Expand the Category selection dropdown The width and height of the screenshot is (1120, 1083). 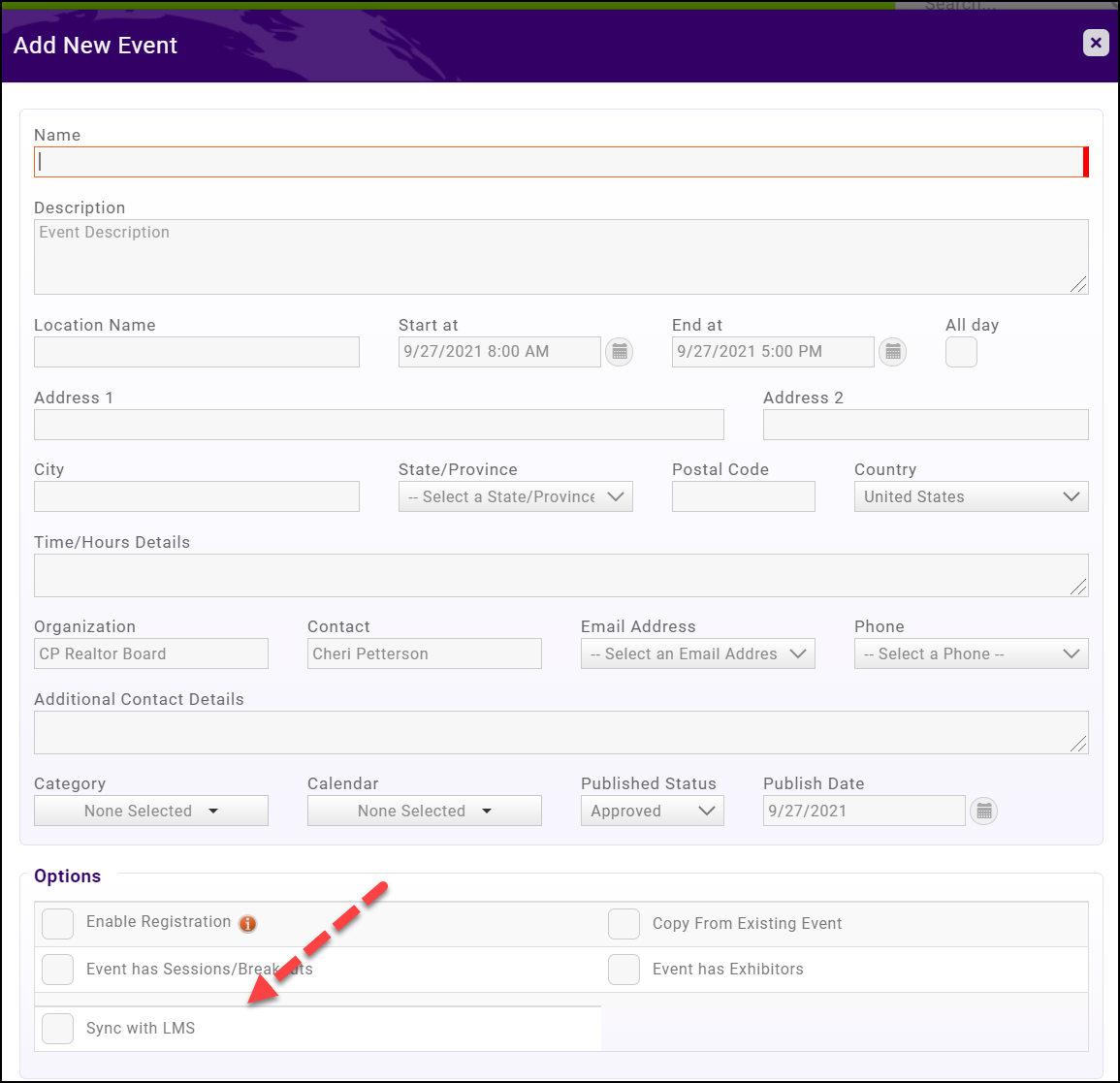coord(151,812)
